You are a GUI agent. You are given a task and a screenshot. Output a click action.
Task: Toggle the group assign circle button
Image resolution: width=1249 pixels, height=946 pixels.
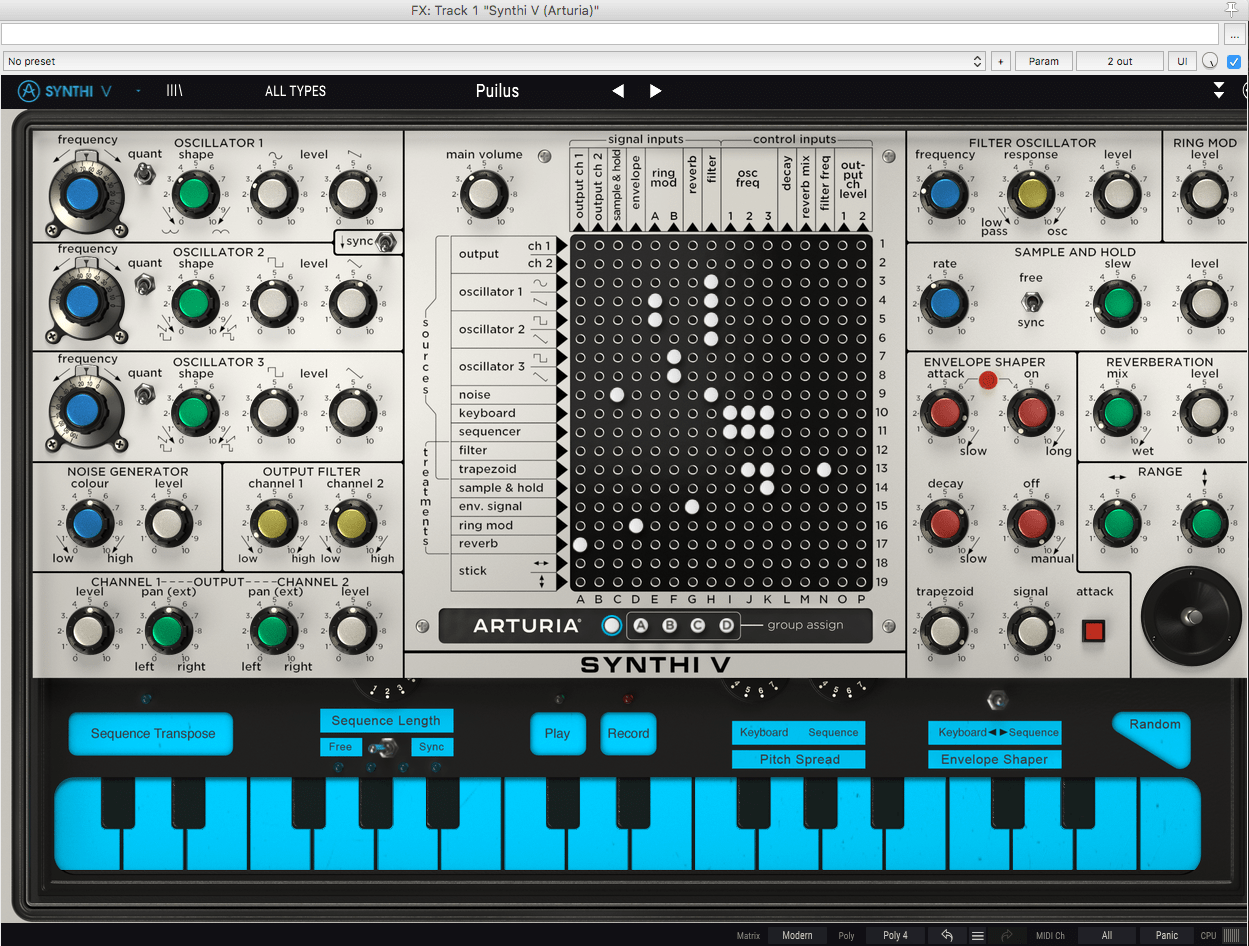pyautogui.click(x=612, y=626)
